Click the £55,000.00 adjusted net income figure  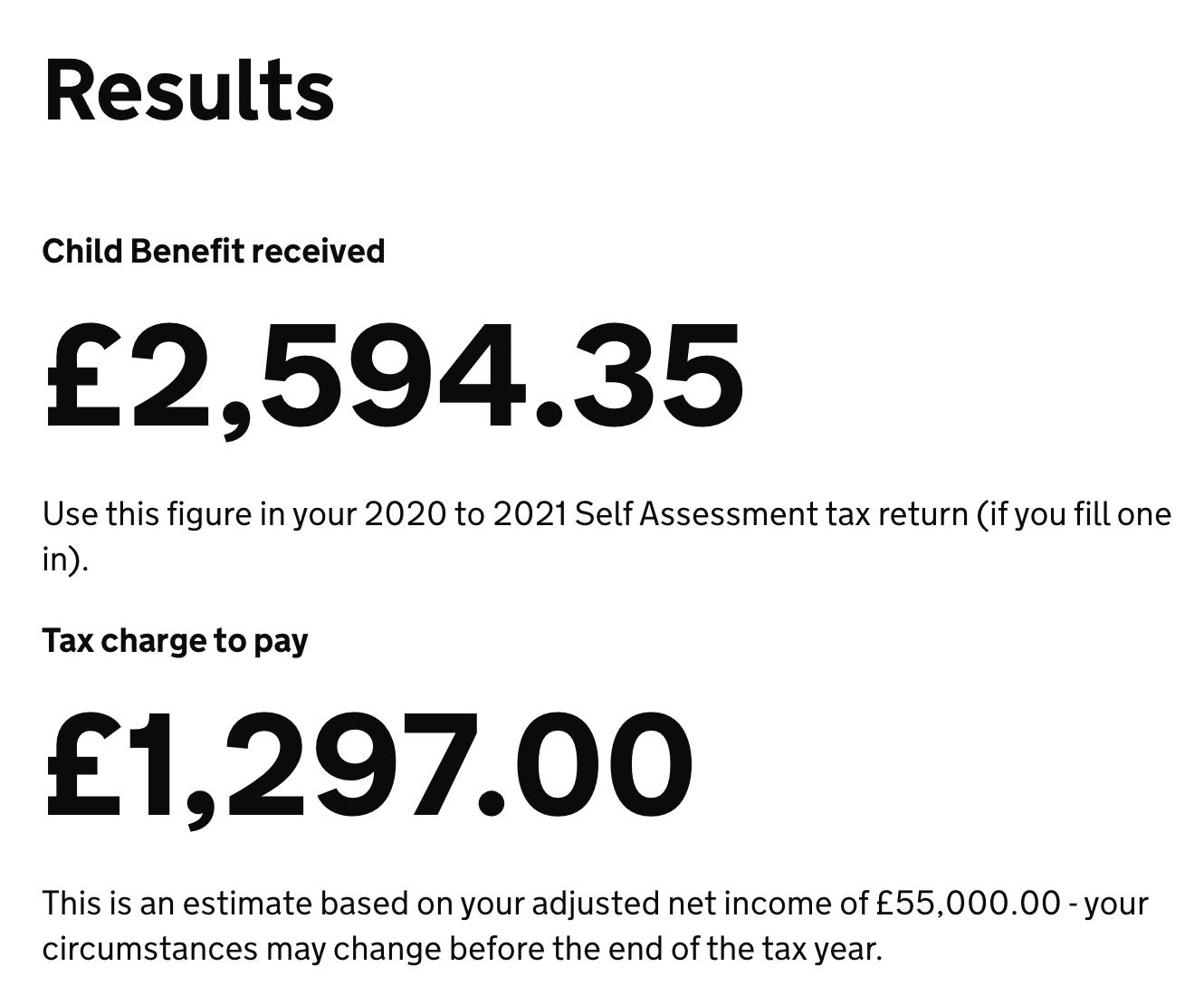click(x=968, y=903)
